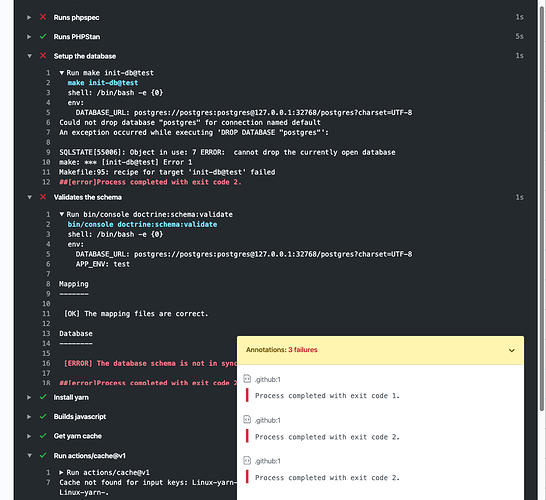Open the .github:1 link of the third annotation
Image resolution: width=546 pixels, height=500 pixels.
[267, 461]
